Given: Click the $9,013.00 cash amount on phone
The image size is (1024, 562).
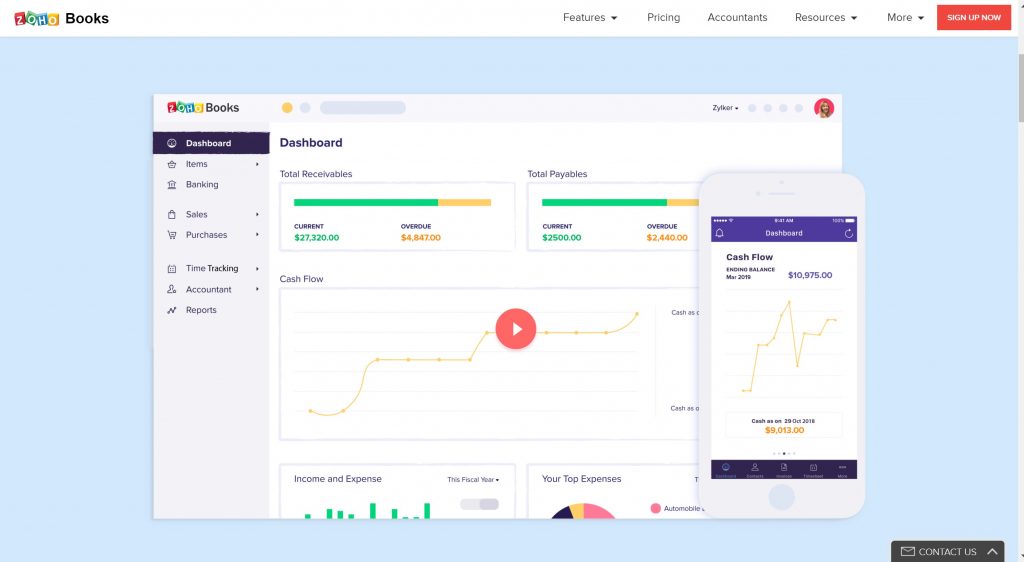Looking at the screenshot, I should [784, 430].
